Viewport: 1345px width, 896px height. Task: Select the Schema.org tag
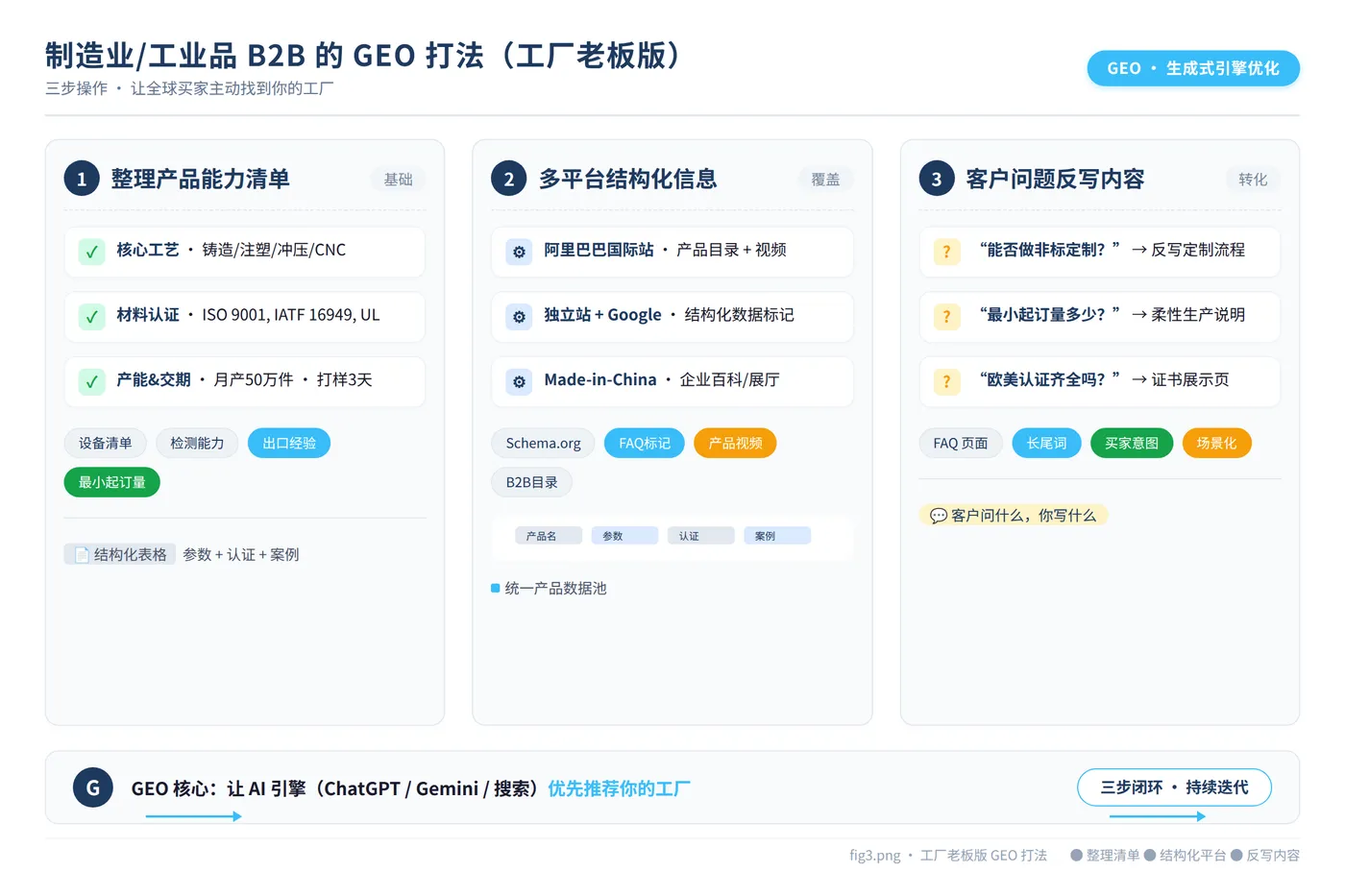pyautogui.click(x=544, y=443)
